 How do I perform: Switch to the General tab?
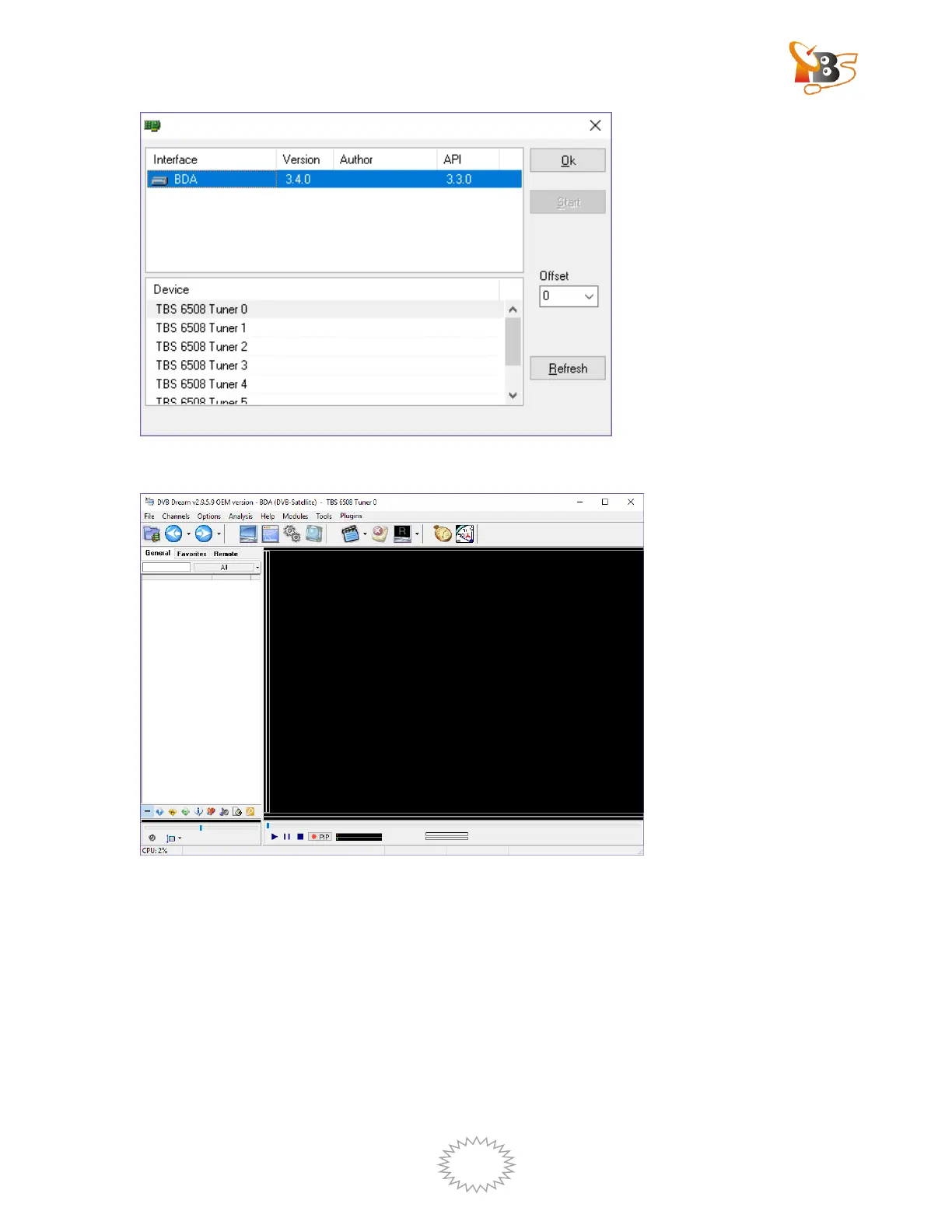(158, 553)
